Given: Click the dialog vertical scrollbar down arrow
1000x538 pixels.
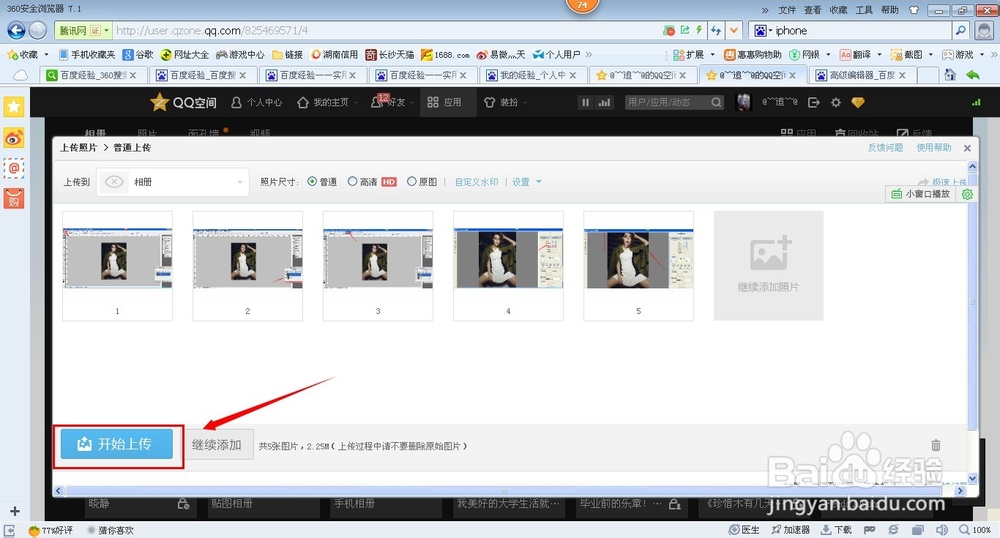Looking at the screenshot, I should tap(973, 478).
